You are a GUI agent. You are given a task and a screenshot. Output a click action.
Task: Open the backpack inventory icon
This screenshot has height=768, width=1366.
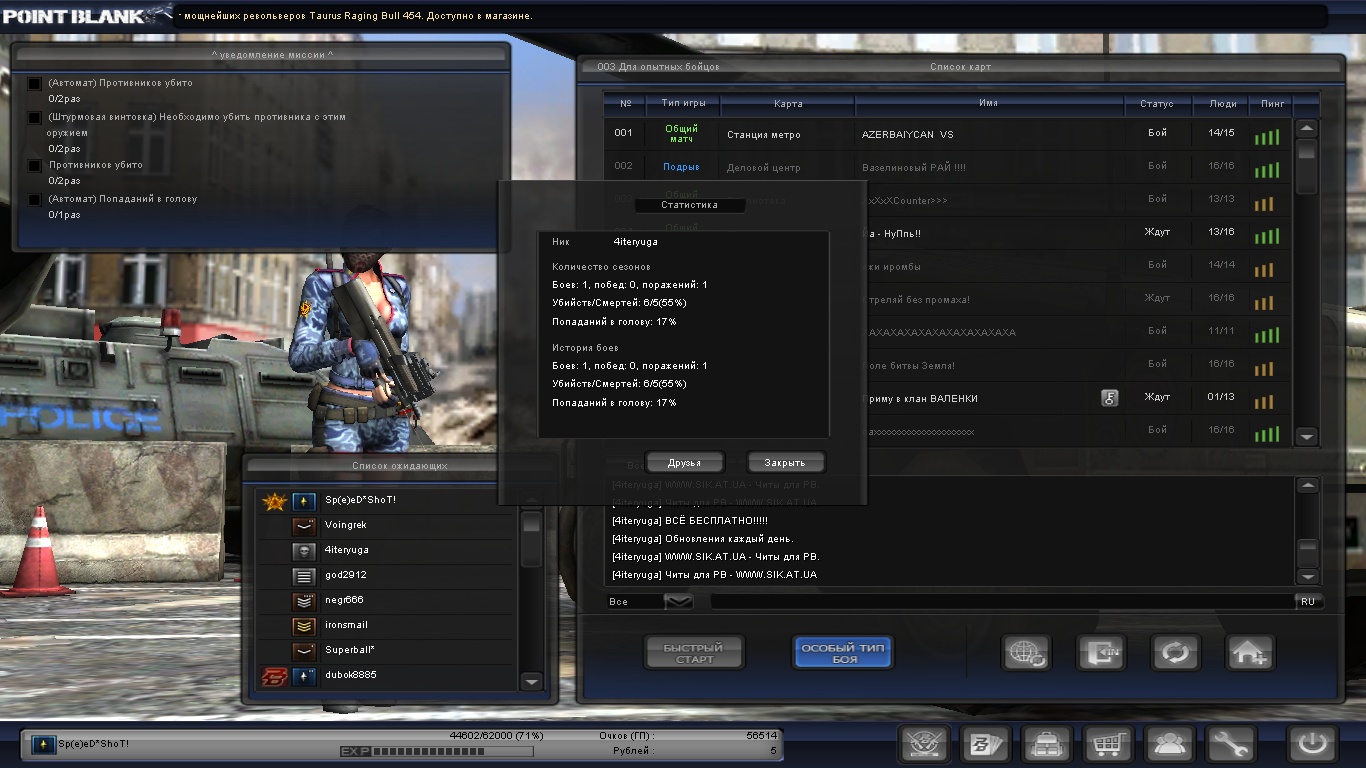coord(1047,744)
